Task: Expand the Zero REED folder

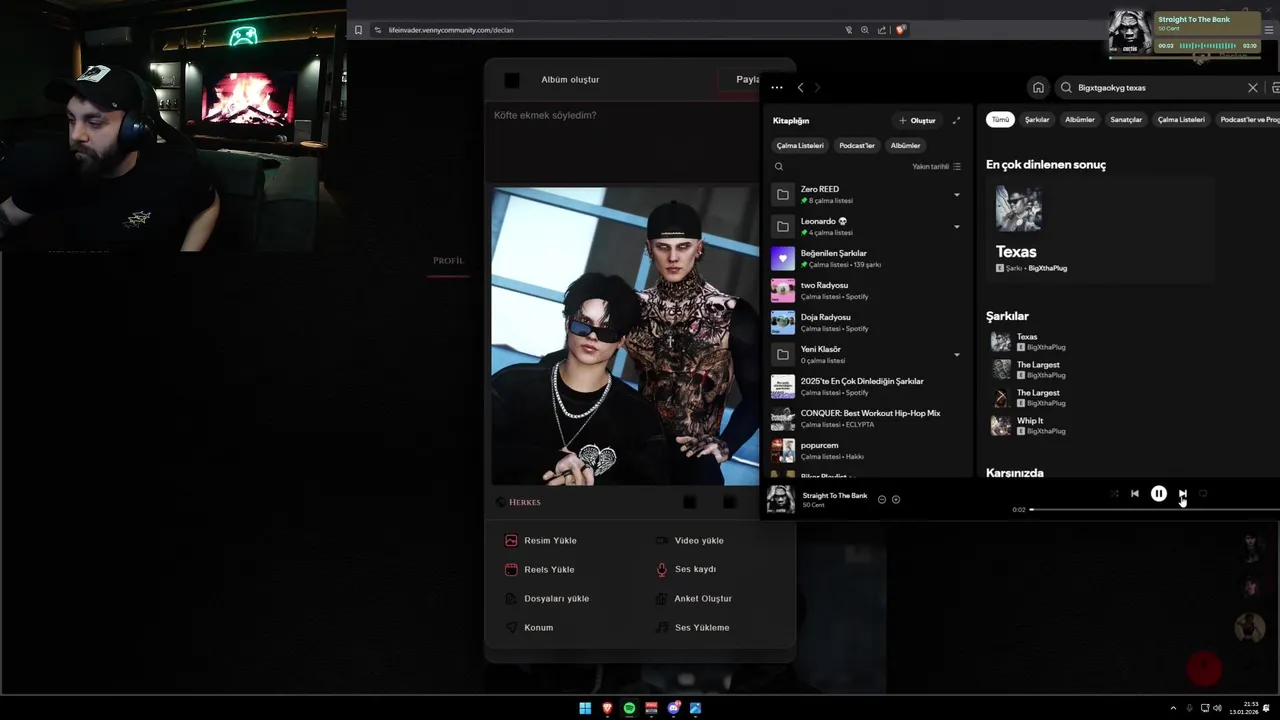Action: coord(956,194)
